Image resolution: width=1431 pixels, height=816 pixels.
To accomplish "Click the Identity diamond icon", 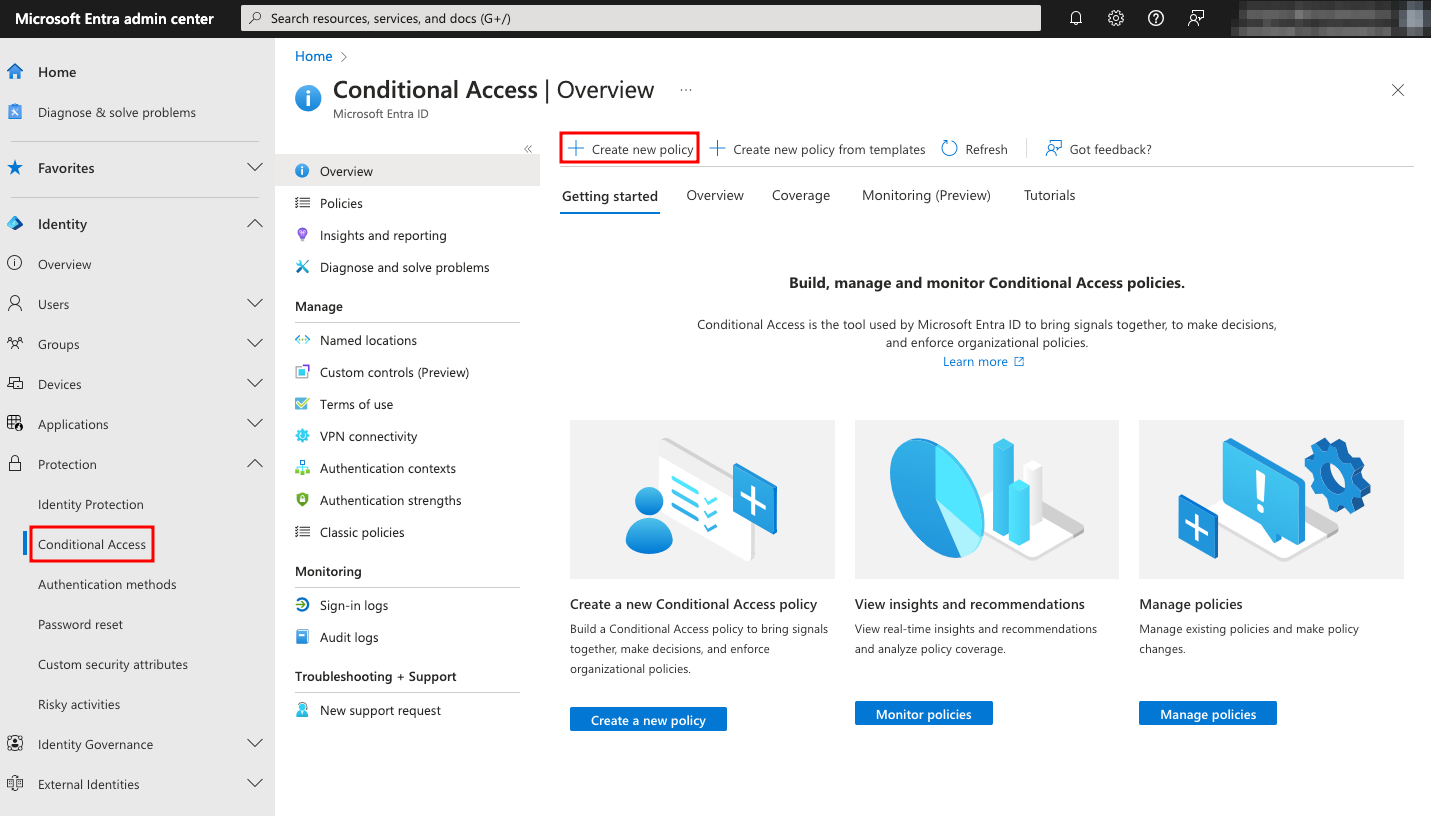I will point(15,224).
